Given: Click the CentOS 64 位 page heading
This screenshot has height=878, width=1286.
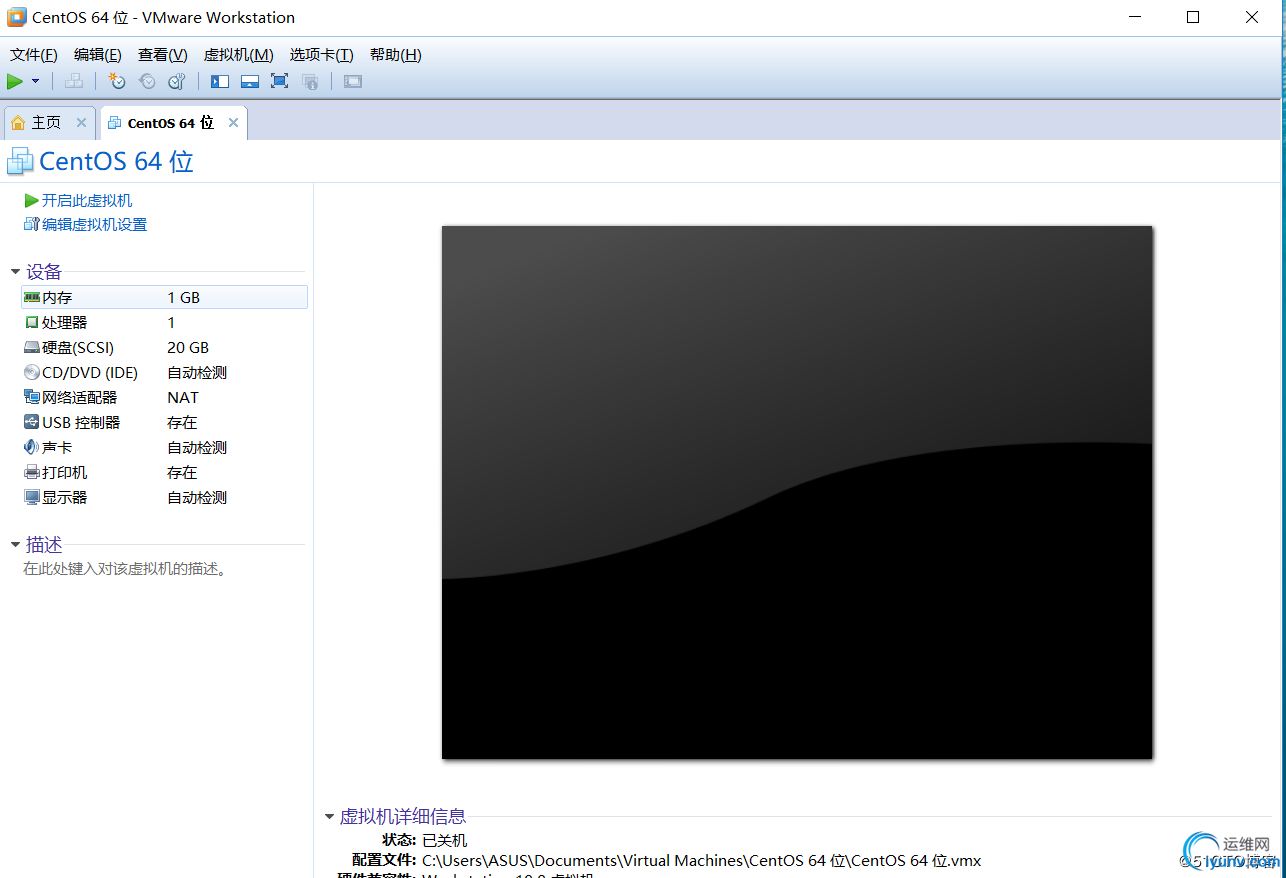Looking at the screenshot, I should coord(116,161).
